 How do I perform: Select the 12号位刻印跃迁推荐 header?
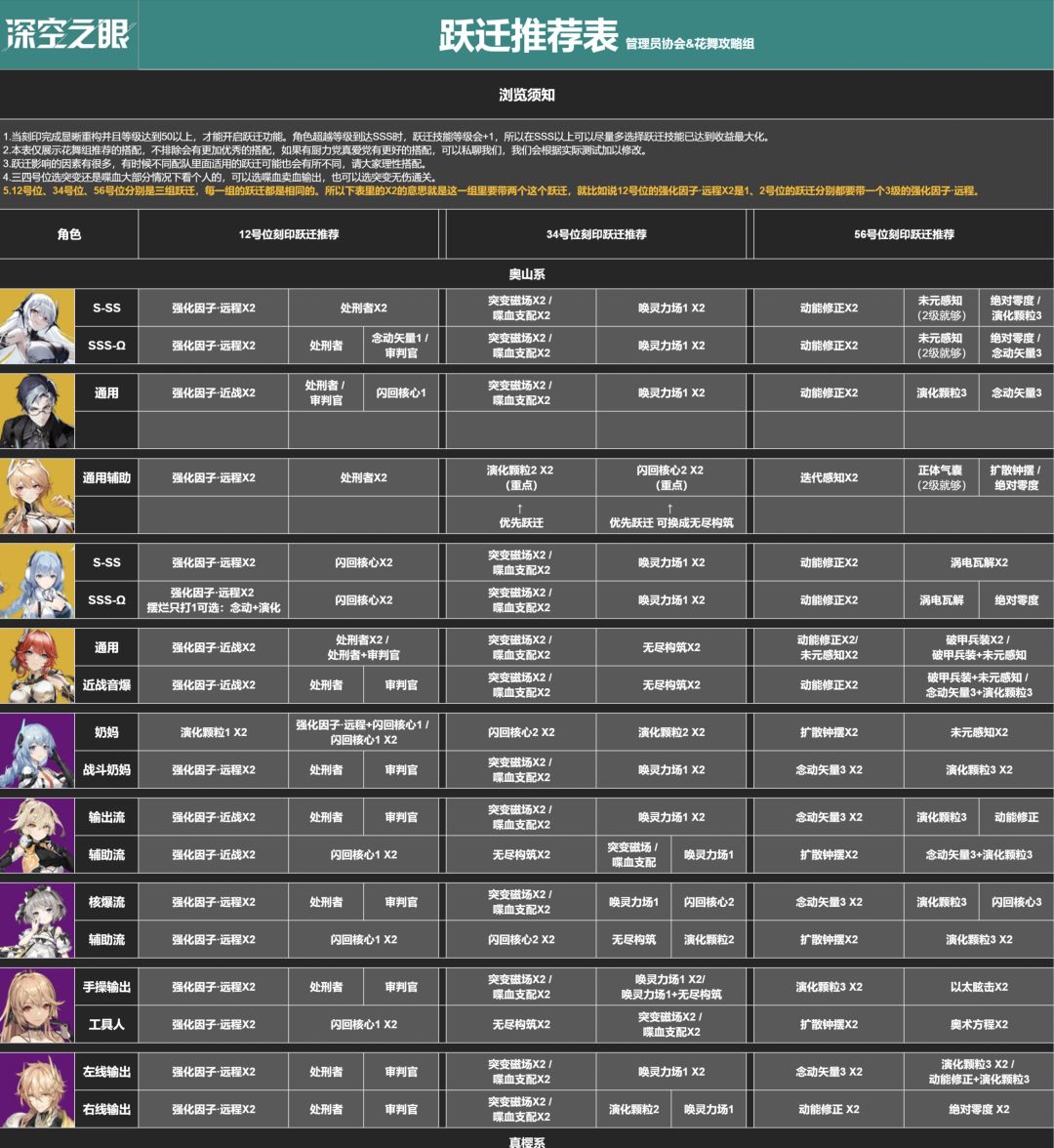(x=289, y=234)
